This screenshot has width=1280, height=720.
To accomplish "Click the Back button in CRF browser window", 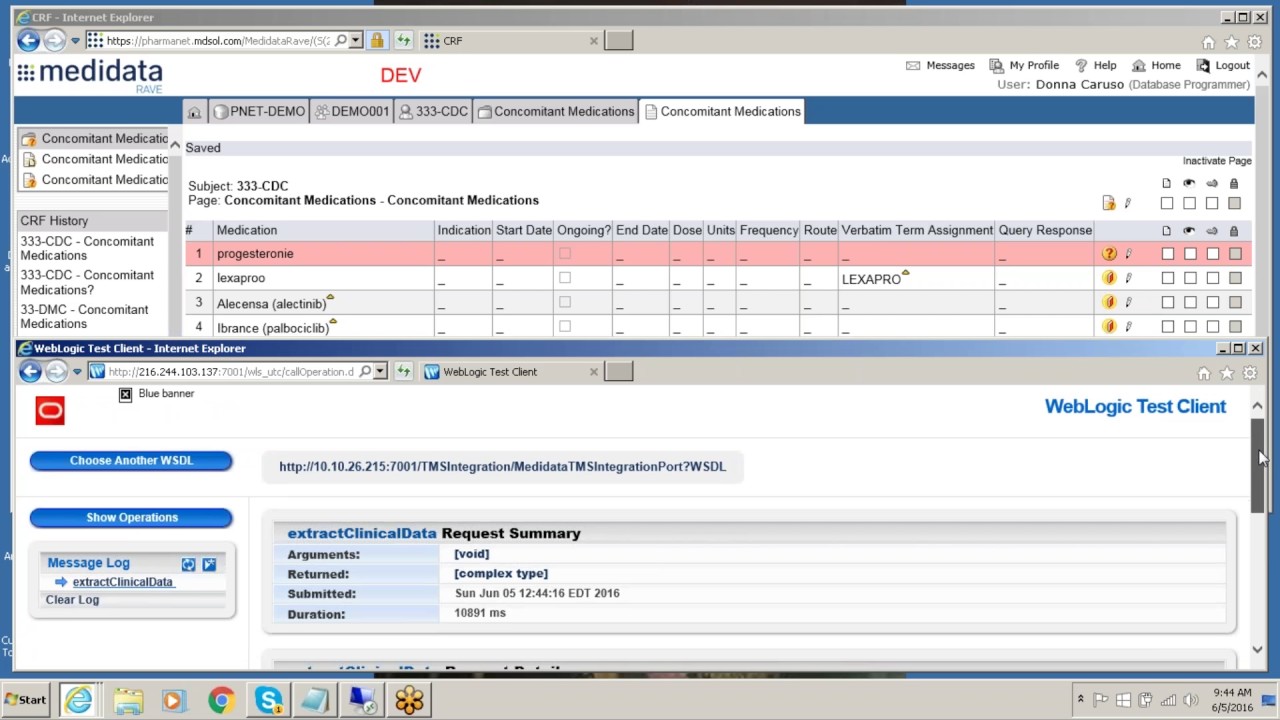I will 28,41.
